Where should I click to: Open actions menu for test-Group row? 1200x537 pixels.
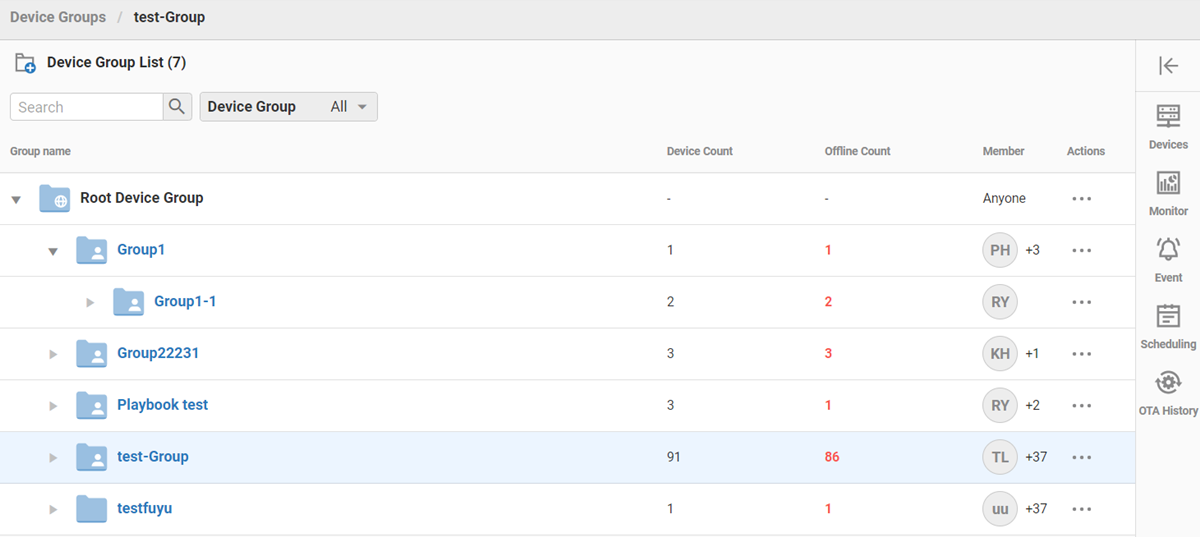click(x=1081, y=457)
